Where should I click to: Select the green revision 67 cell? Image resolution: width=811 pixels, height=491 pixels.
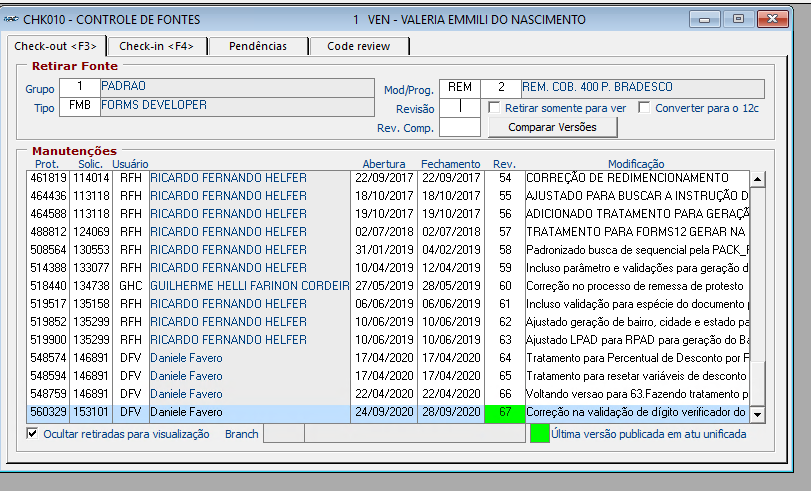point(505,412)
